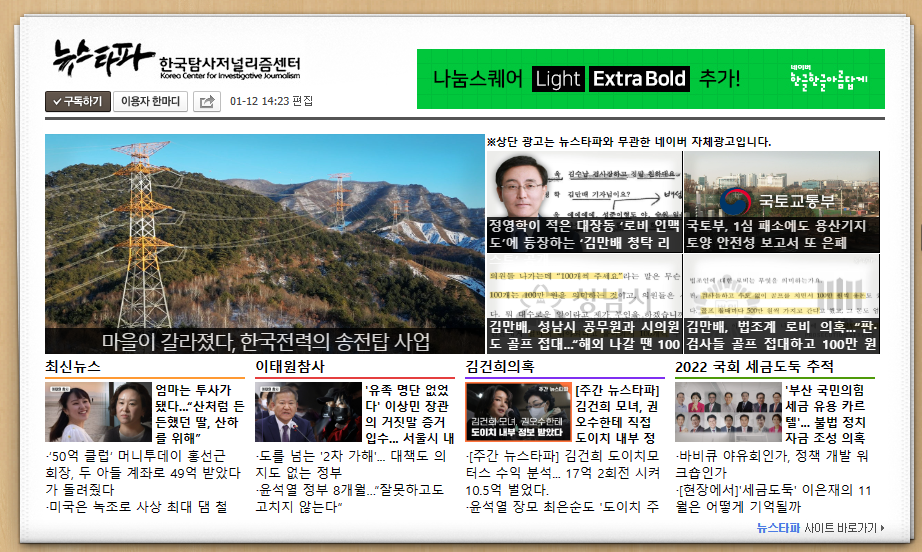
Task: Open 김만배 법조계 로비 의혹 article
Action: [x=782, y=304]
